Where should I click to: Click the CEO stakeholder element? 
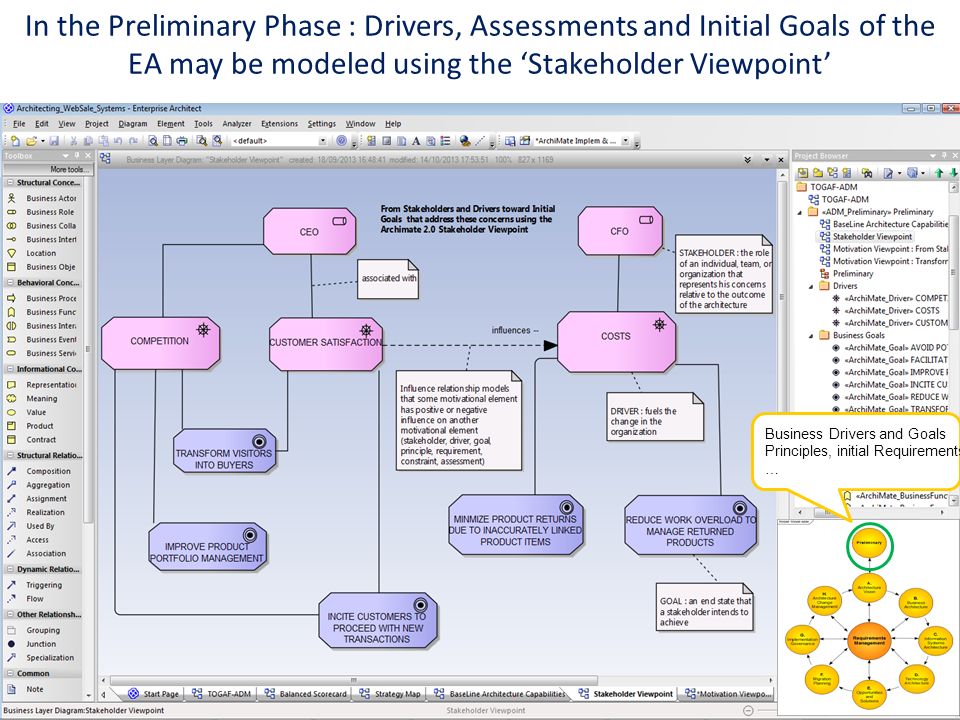pyautogui.click(x=309, y=231)
